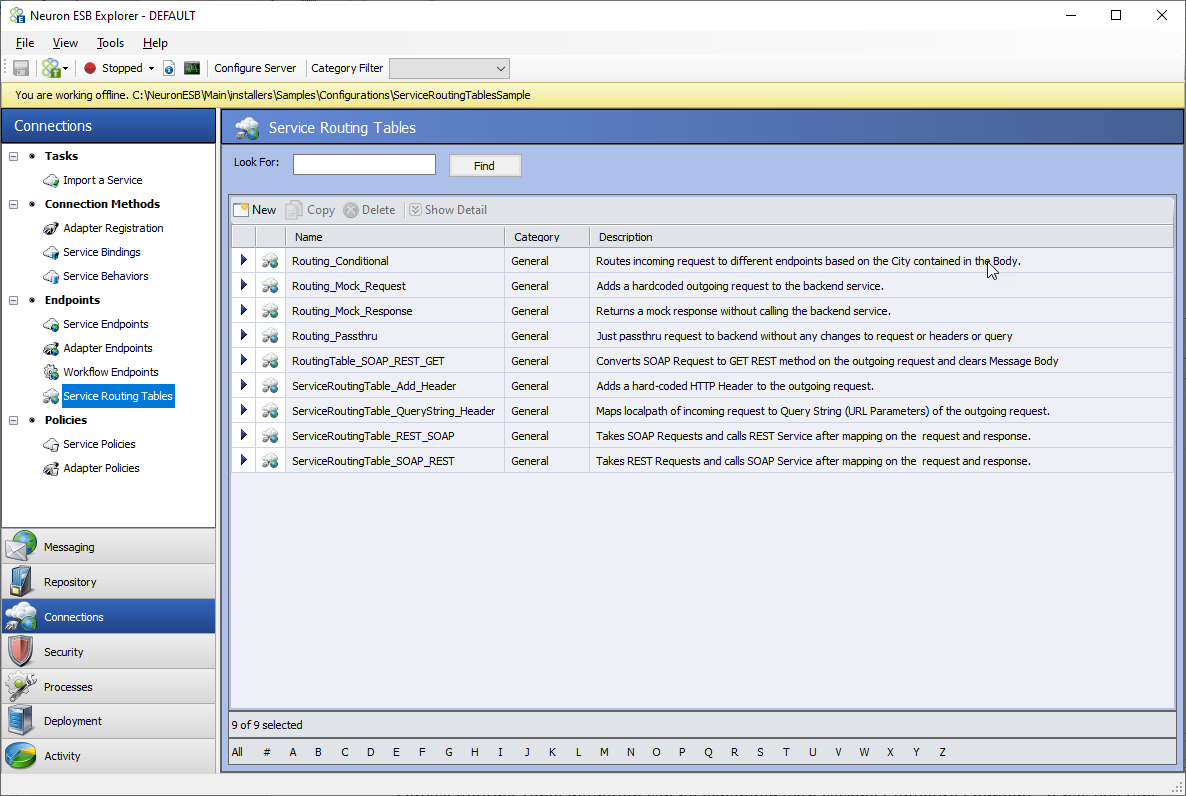
Task: Open the File menu
Action: [x=25, y=43]
